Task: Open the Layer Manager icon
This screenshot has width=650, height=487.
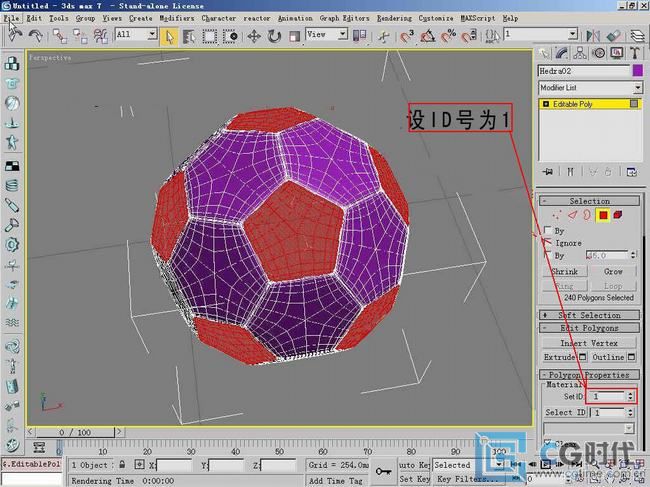Action: [x=638, y=36]
